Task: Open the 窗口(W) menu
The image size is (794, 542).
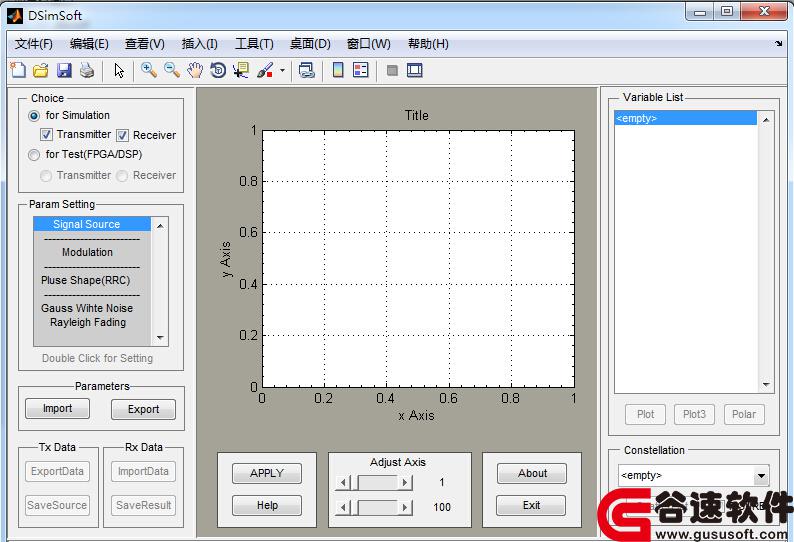Action: (369, 44)
